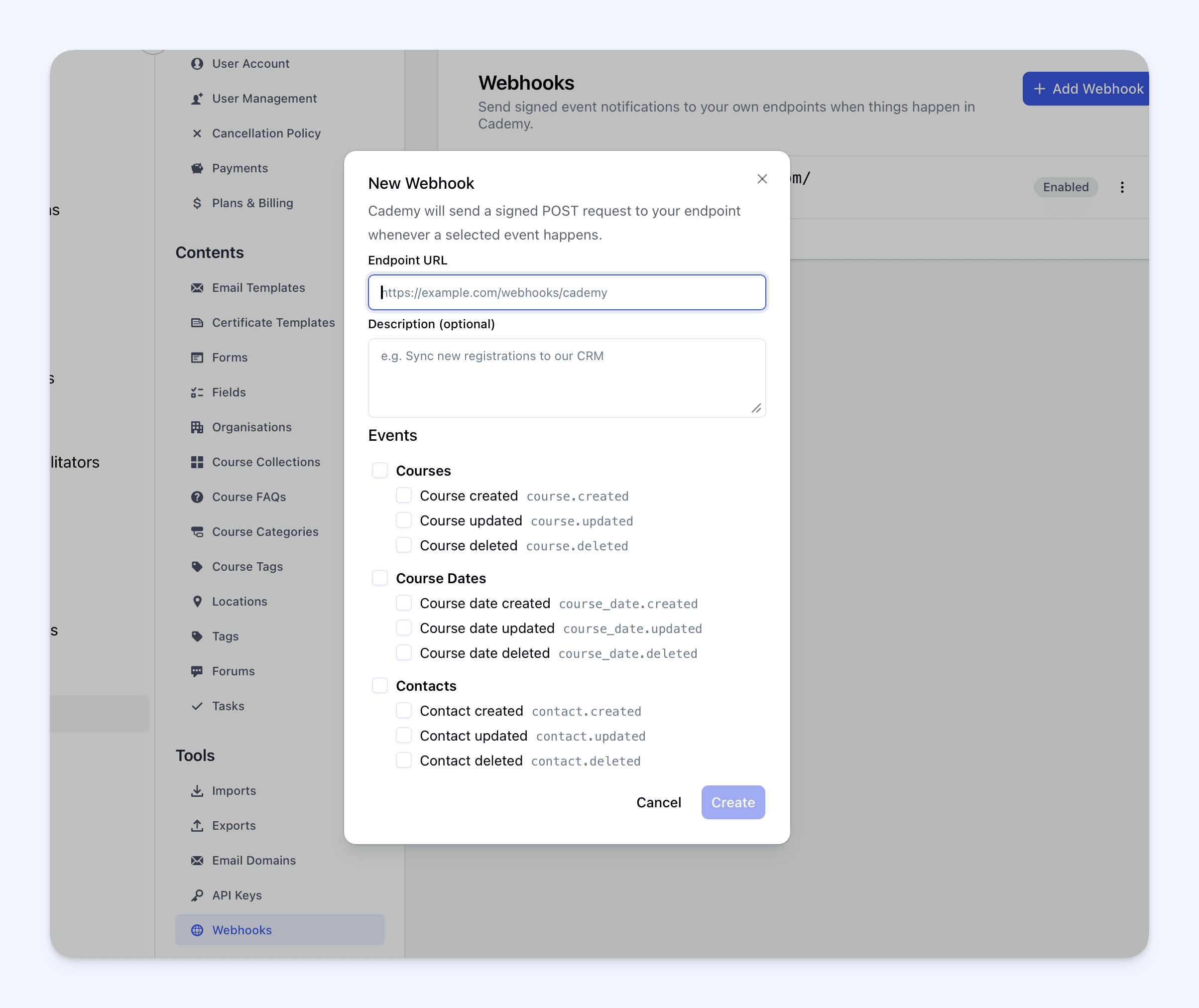Click the 'course.created' event code text
Image resolution: width=1199 pixels, height=1008 pixels.
pos(578,496)
